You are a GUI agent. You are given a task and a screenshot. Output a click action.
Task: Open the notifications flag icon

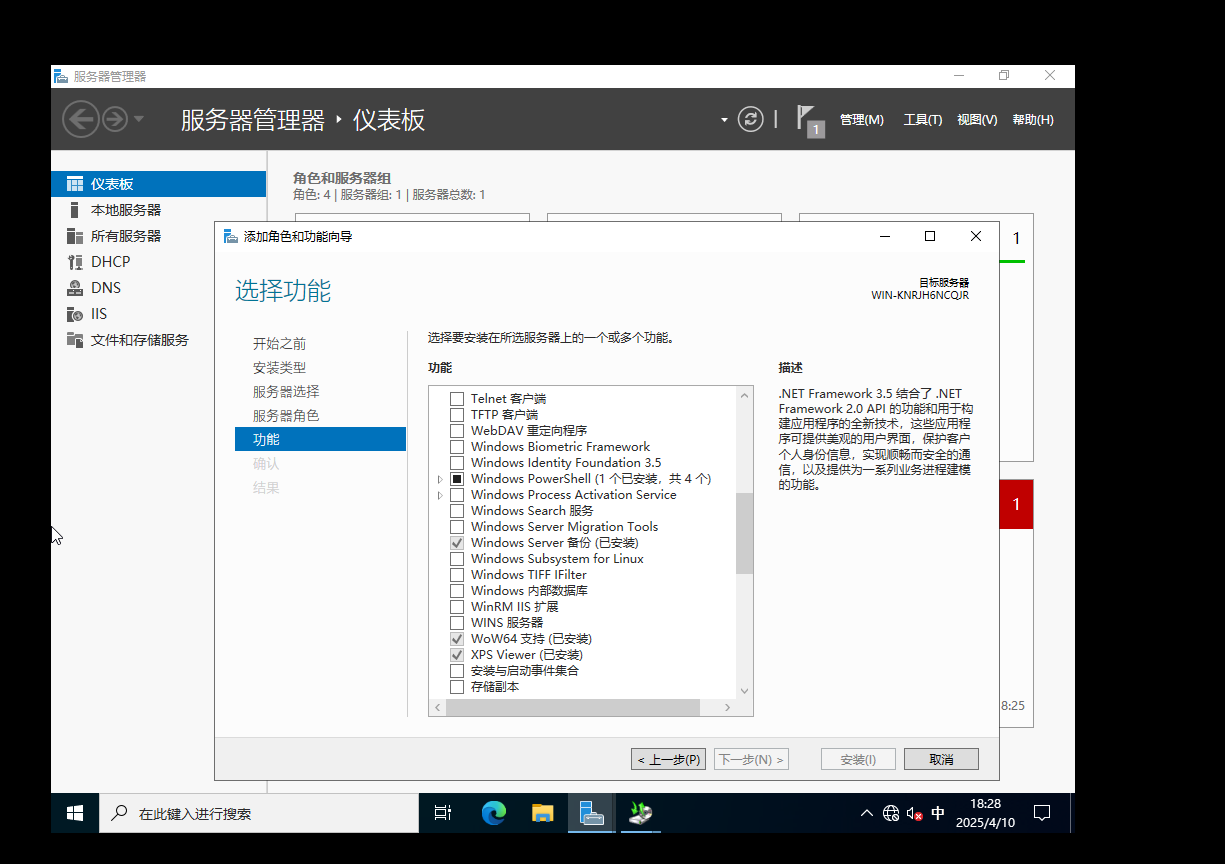808,119
